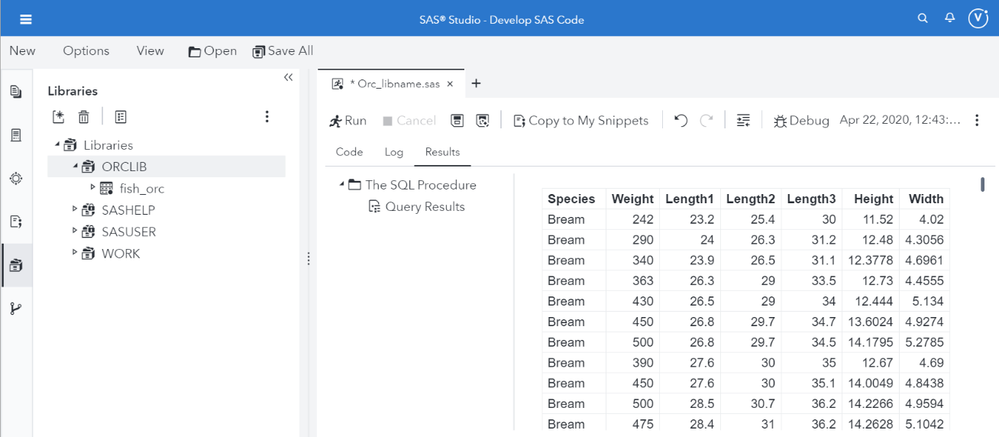Screen dimensions: 999x437
Task: Expand the WORK library node
Action: [x=74, y=254]
